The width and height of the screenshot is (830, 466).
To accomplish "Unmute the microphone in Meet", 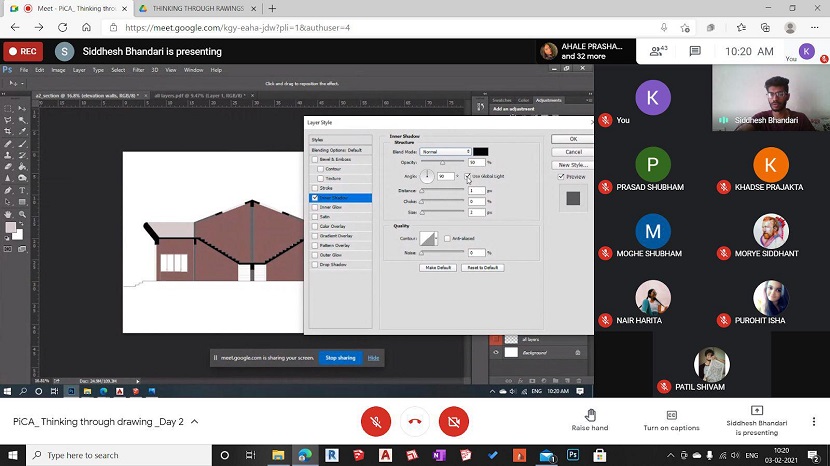I will tap(376, 422).
